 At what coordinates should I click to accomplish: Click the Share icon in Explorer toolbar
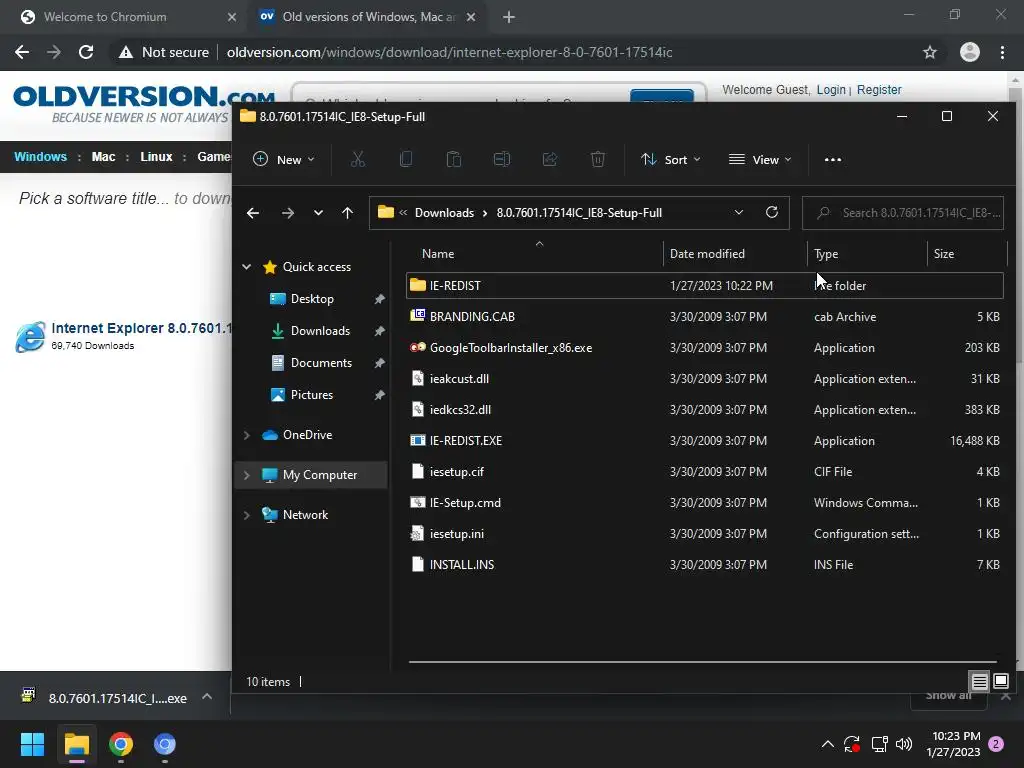[x=550, y=159]
